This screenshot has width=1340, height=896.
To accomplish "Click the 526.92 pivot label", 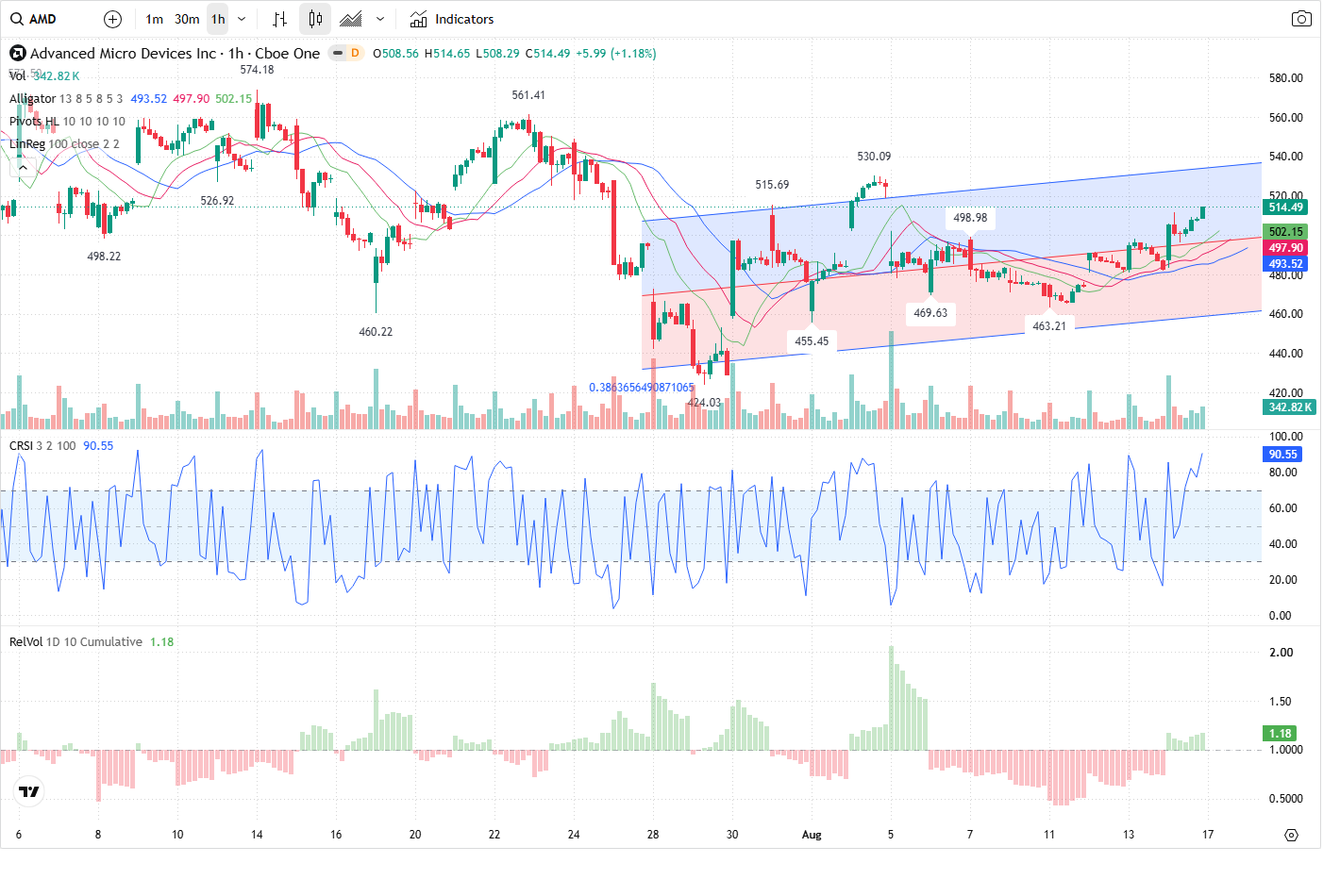I will pos(217,201).
